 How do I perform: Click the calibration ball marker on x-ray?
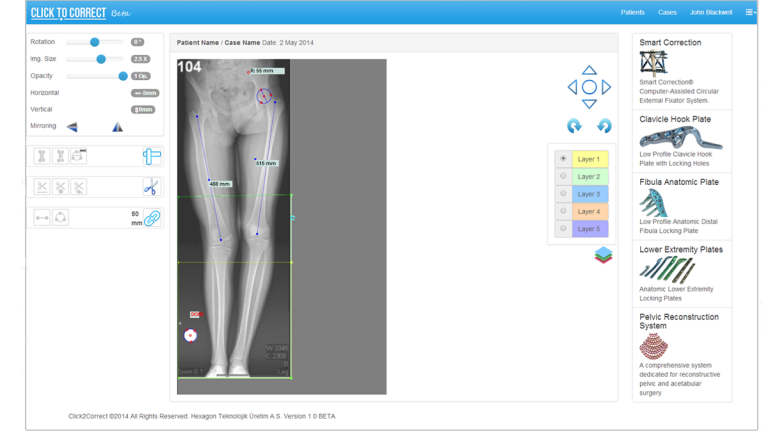190,336
